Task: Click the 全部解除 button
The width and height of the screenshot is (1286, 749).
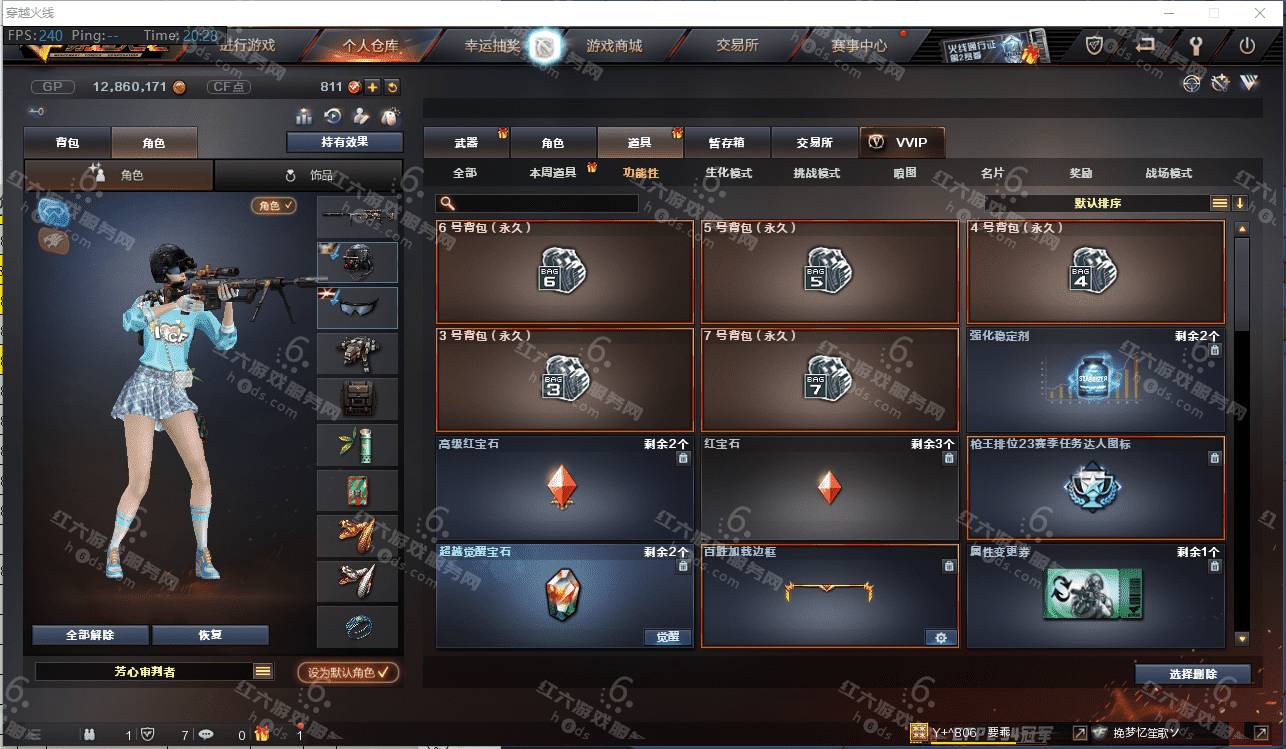Action: tap(90, 635)
